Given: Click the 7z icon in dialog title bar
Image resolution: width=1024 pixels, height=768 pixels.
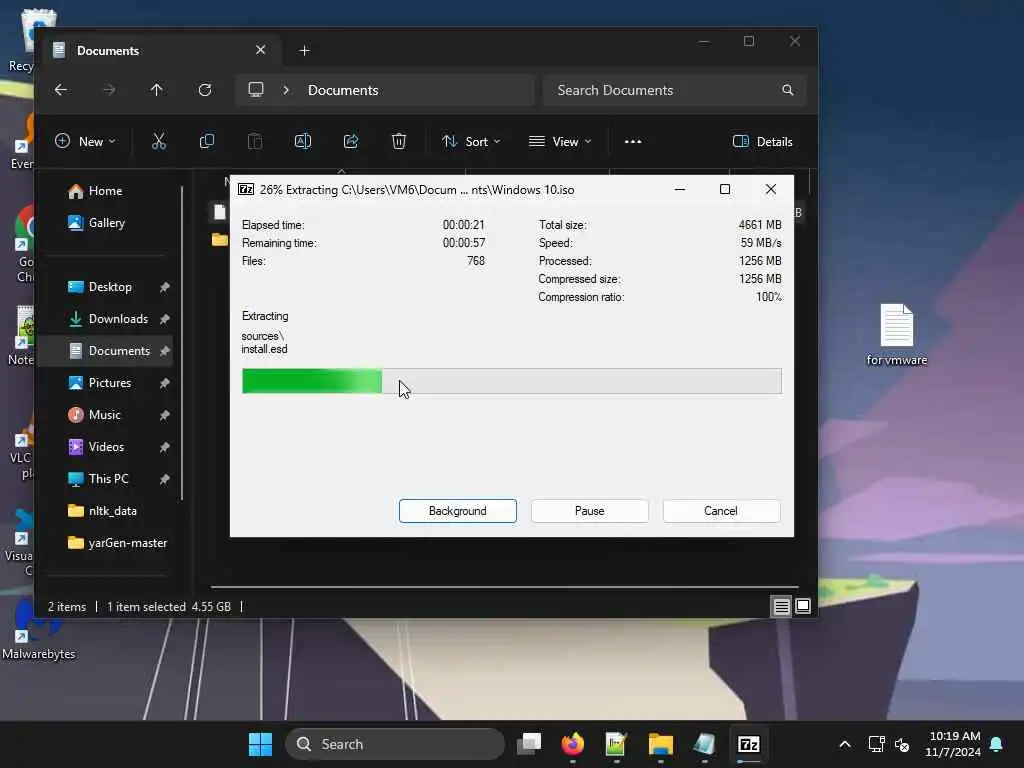Looking at the screenshot, I should [246, 189].
